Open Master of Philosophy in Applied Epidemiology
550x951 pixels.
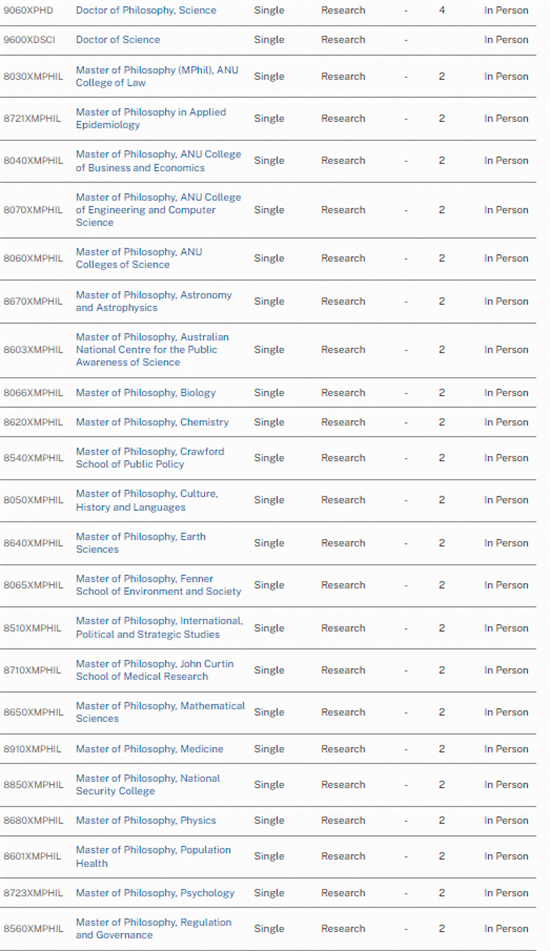[151, 118]
